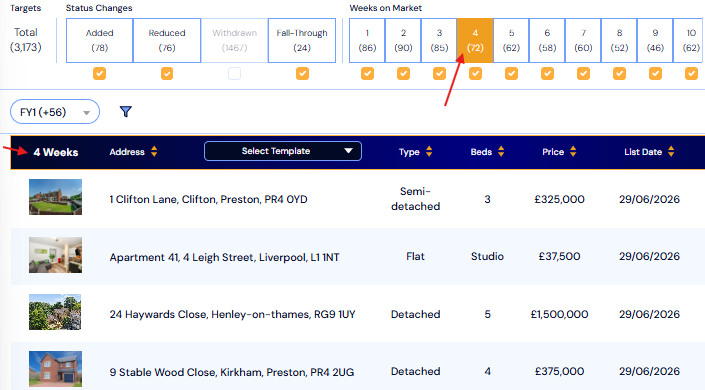Open the Select Template dropdown
The image size is (705, 390).
(283, 151)
